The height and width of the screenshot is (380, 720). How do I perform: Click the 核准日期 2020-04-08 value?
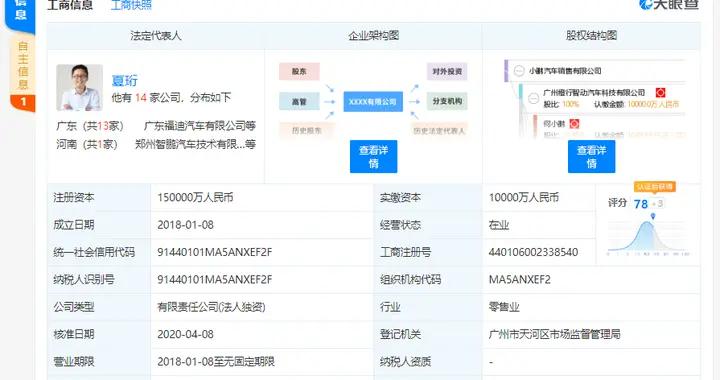click(185, 334)
